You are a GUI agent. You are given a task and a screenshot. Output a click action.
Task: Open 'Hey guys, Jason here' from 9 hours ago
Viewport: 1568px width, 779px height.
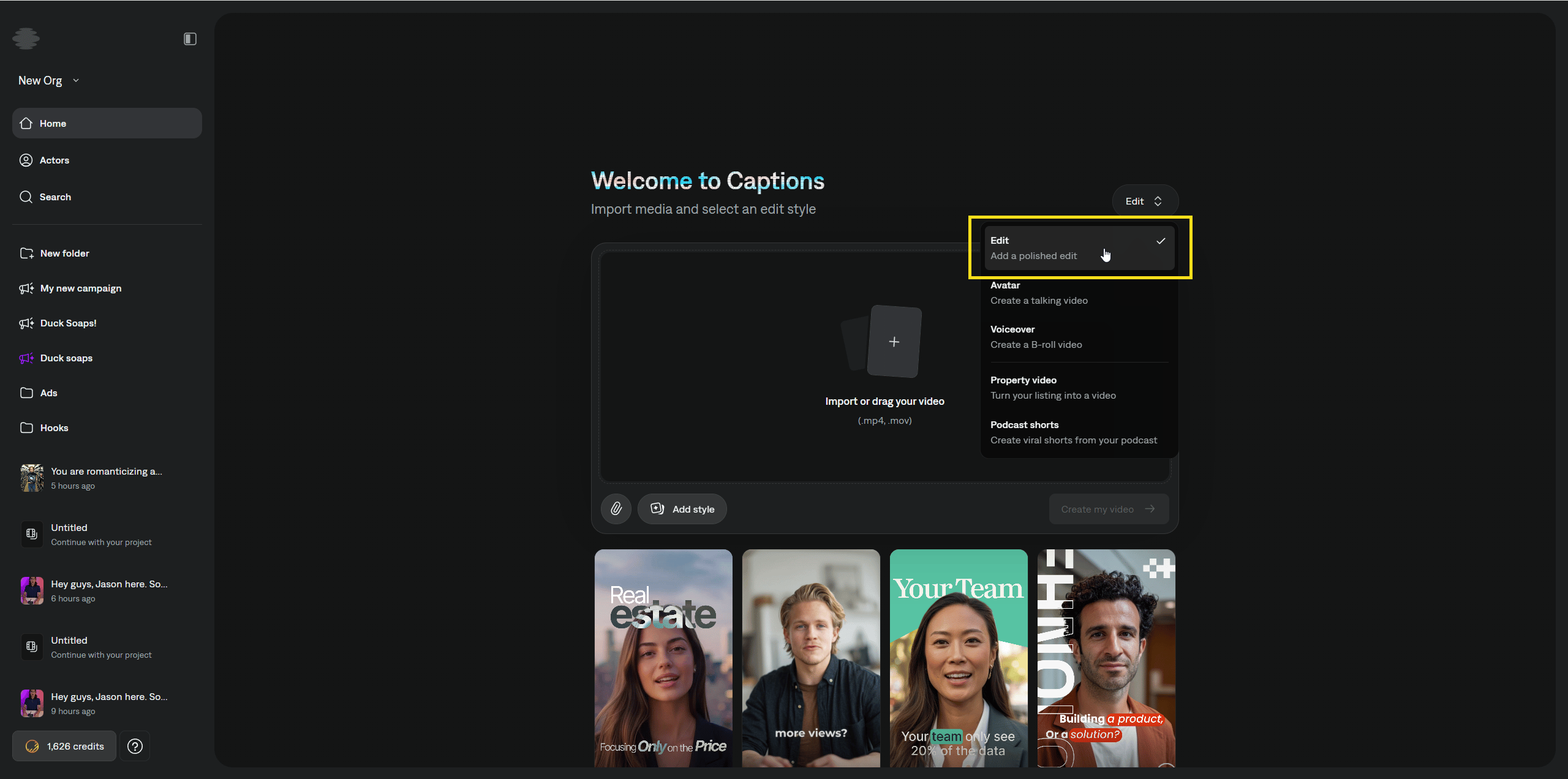pyautogui.click(x=107, y=703)
